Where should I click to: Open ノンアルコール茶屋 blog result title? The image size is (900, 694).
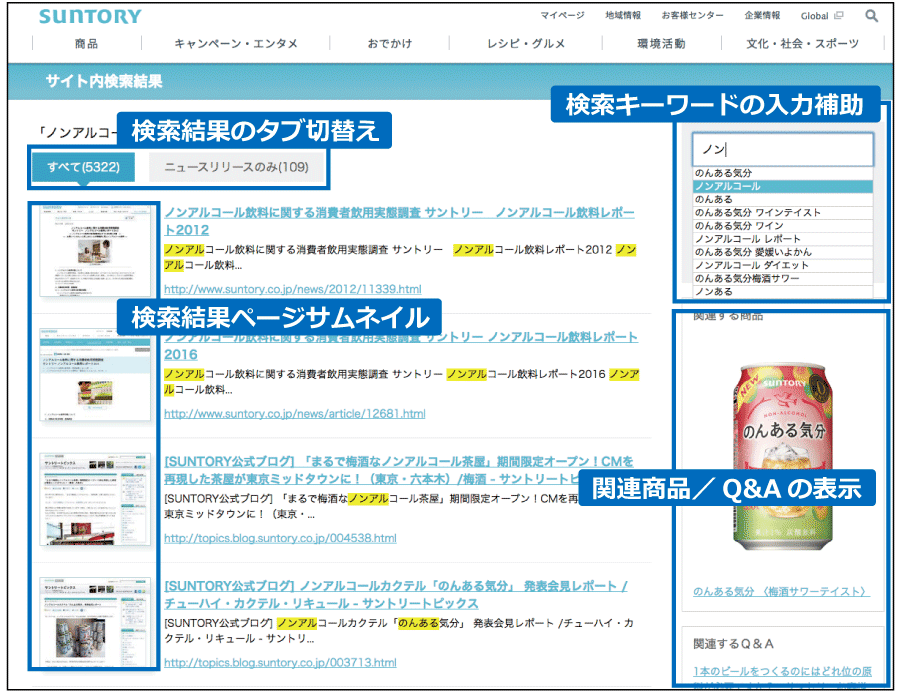(x=399, y=470)
